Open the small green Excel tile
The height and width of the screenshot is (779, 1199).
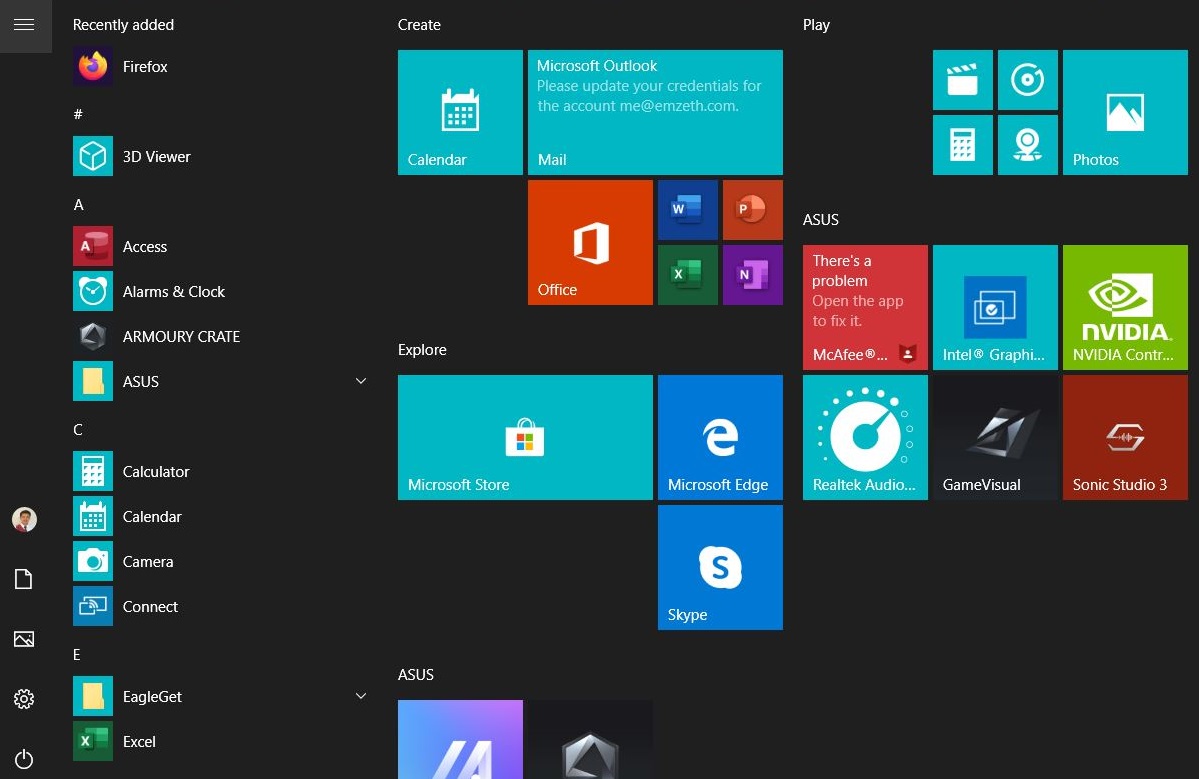pyautogui.click(x=687, y=275)
